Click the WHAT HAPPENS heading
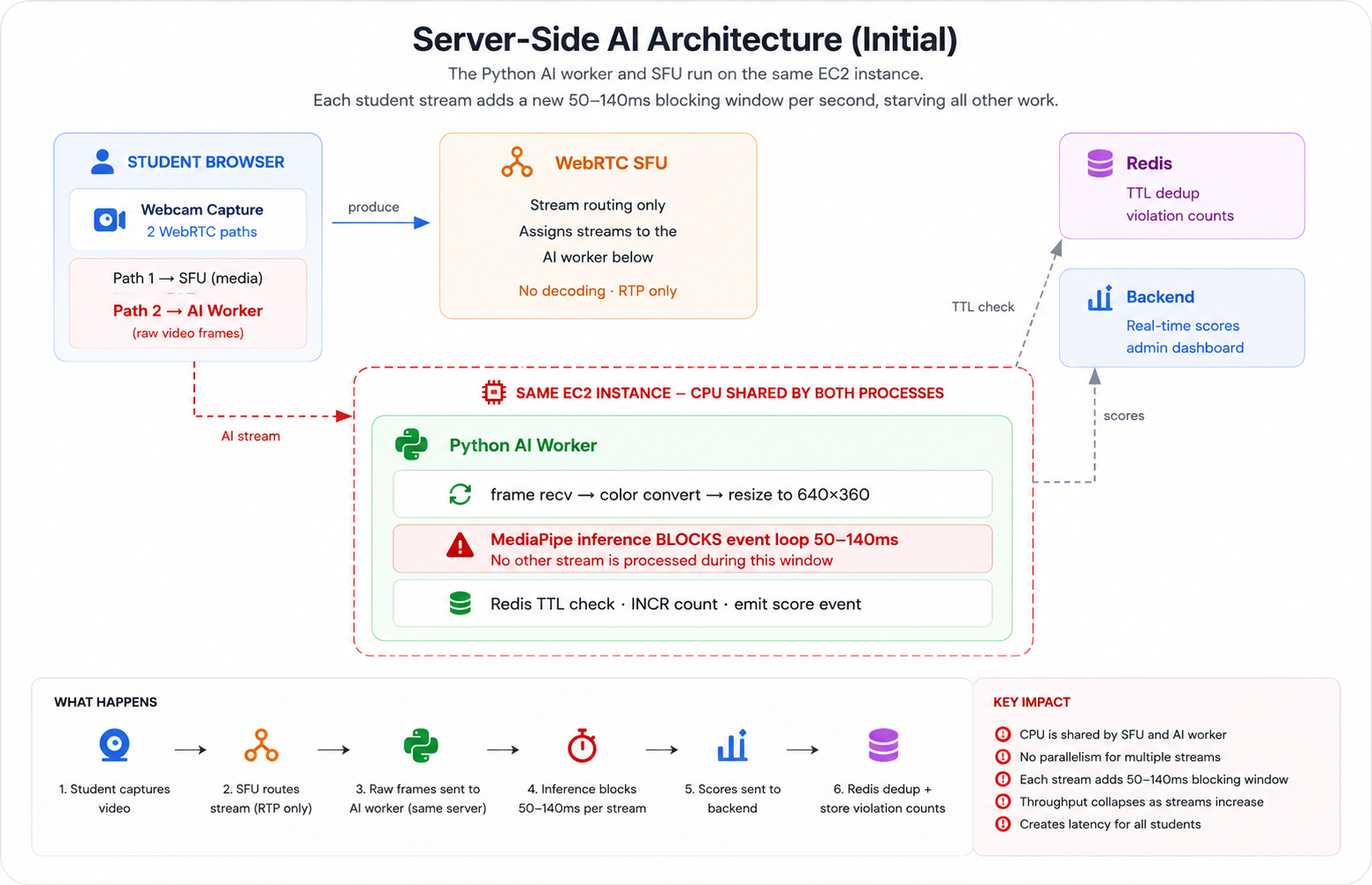This screenshot has height=885, width=1372. [x=105, y=702]
